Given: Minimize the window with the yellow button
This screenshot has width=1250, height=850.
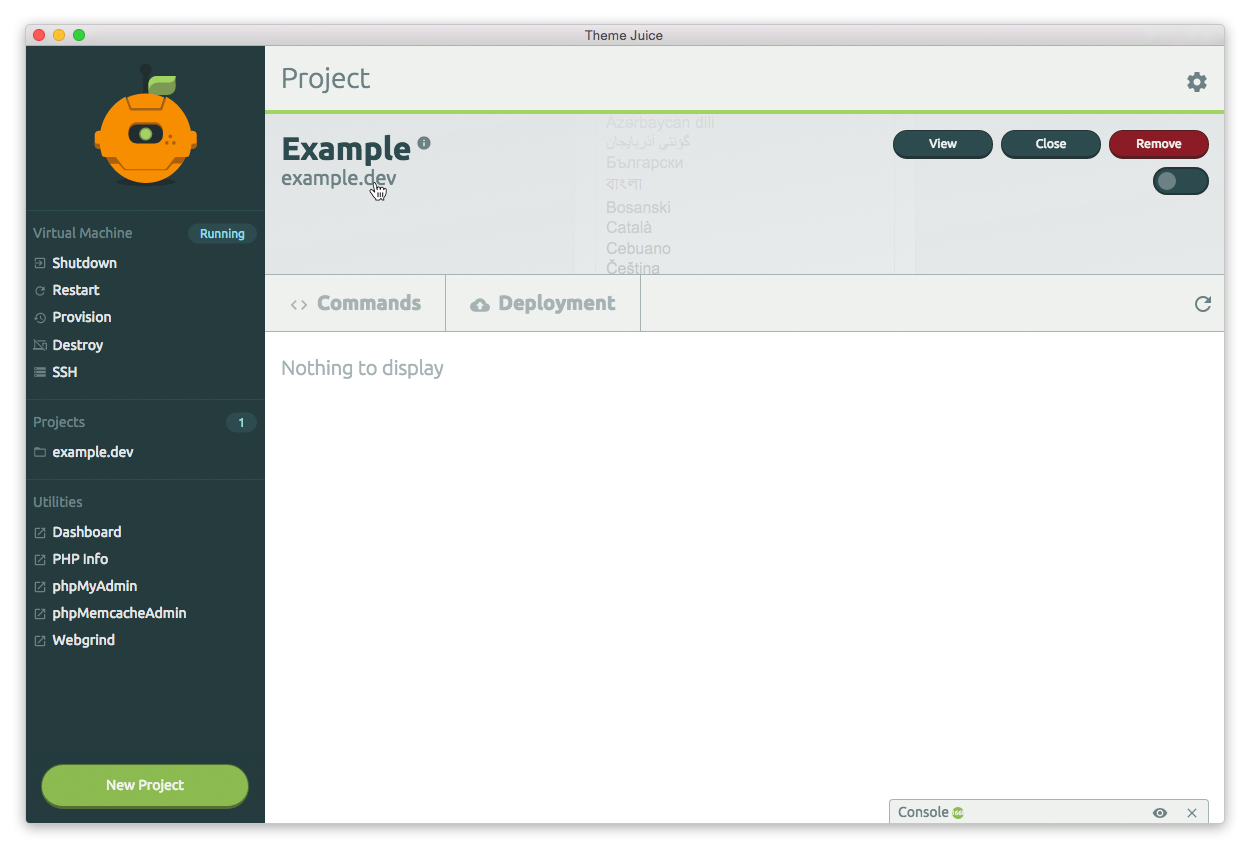Looking at the screenshot, I should click(59, 35).
